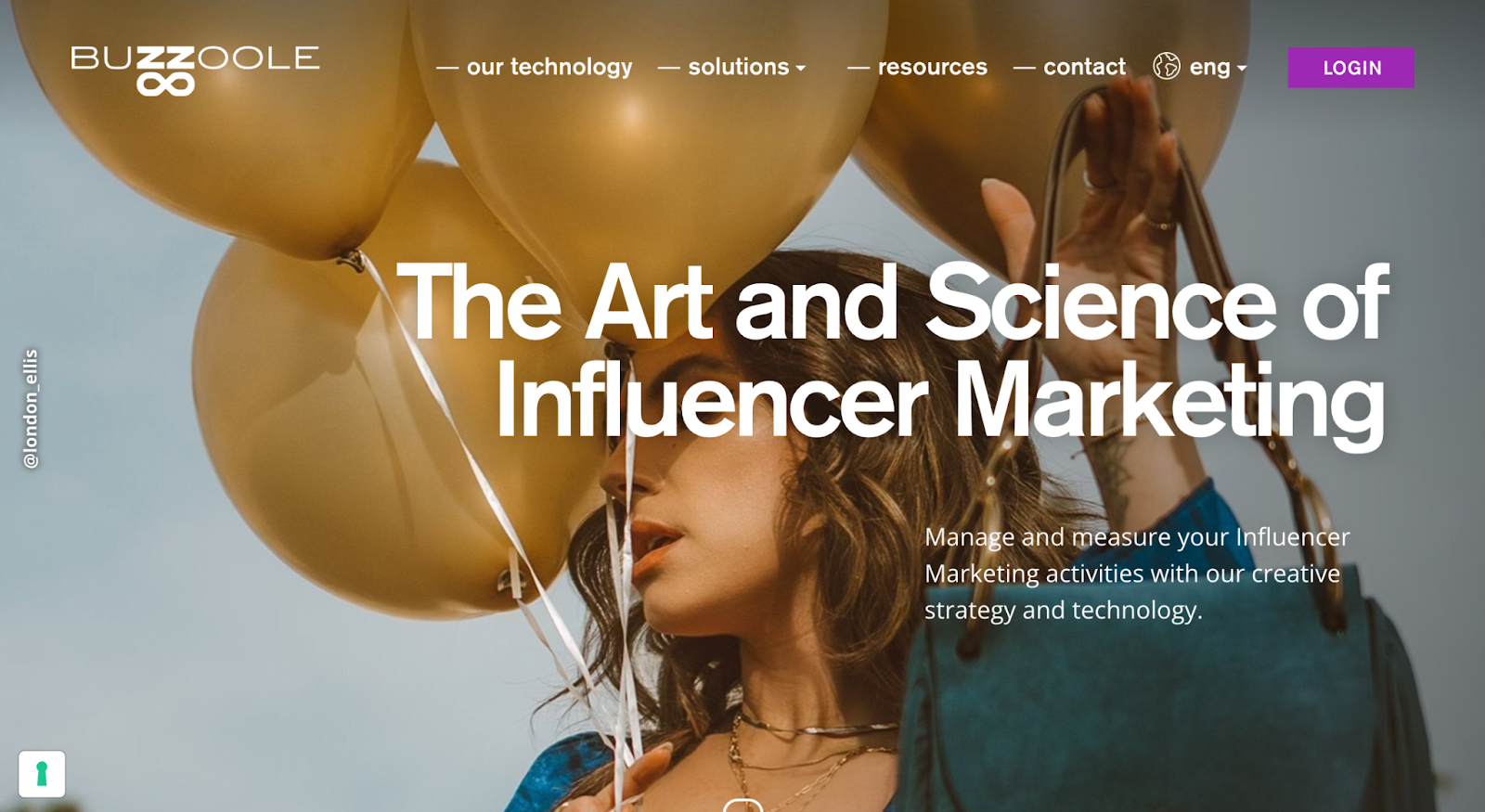
Task: Open the solutions menu item
Action: click(x=739, y=67)
